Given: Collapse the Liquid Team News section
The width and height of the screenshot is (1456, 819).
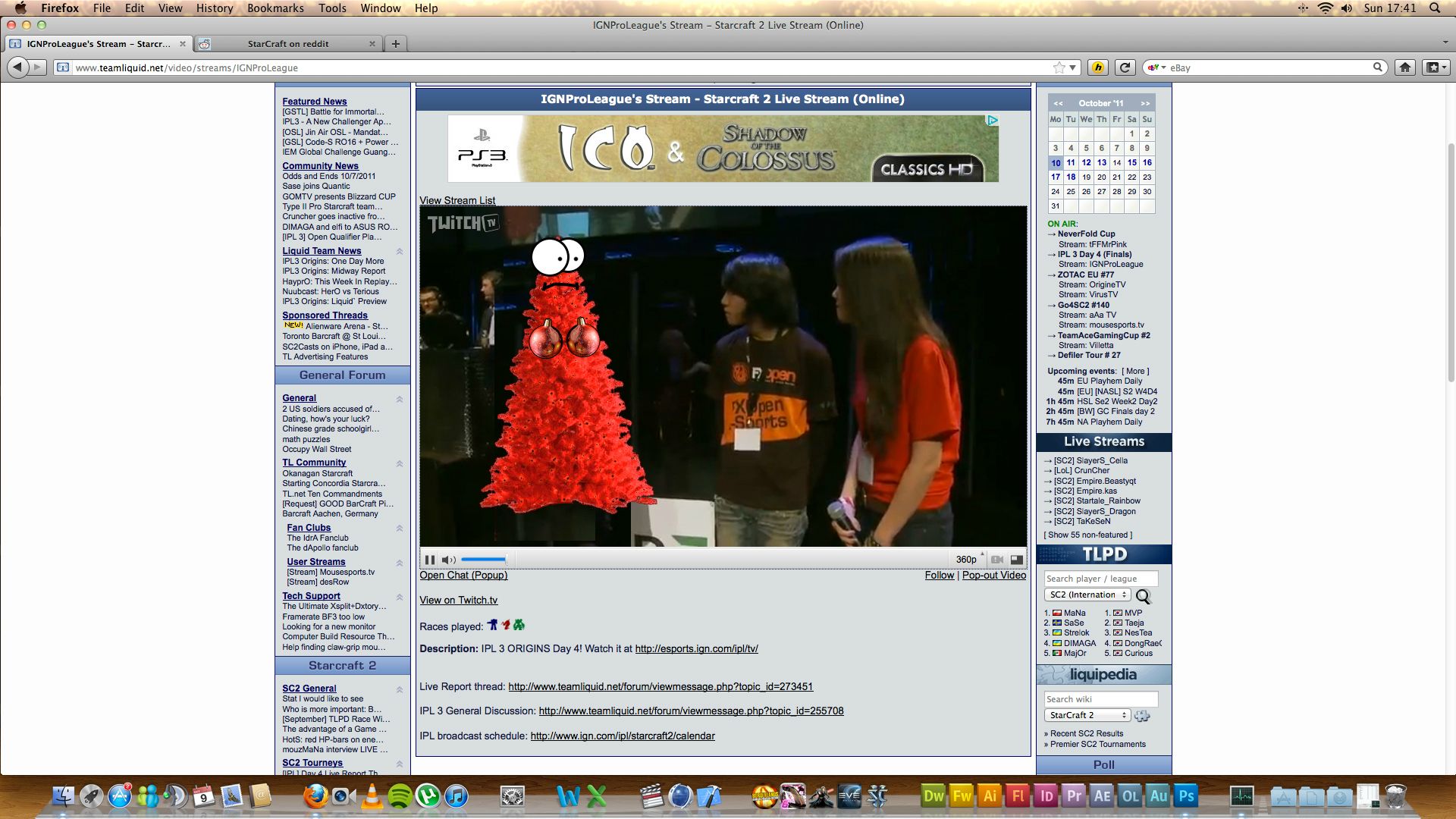Looking at the screenshot, I should point(400,251).
